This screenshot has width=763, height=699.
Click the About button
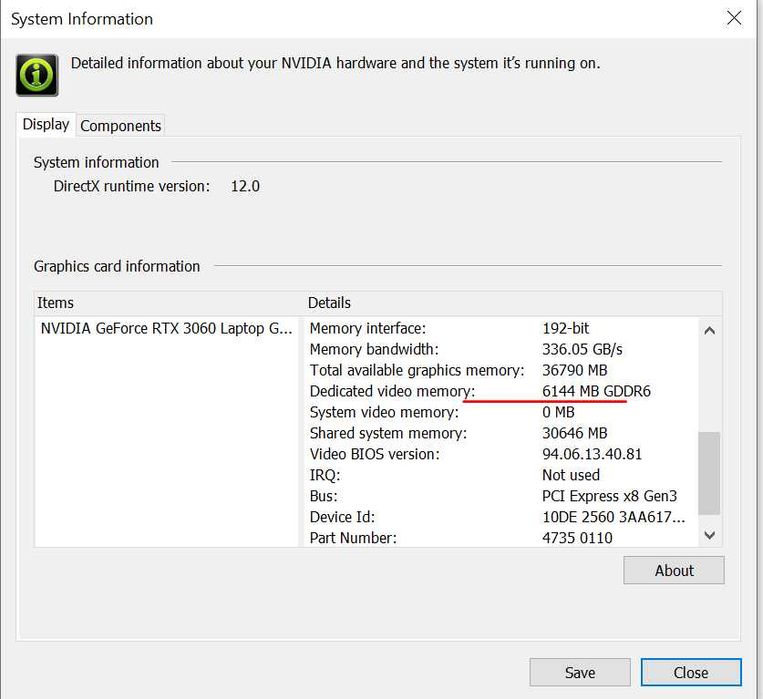(x=673, y=570)
